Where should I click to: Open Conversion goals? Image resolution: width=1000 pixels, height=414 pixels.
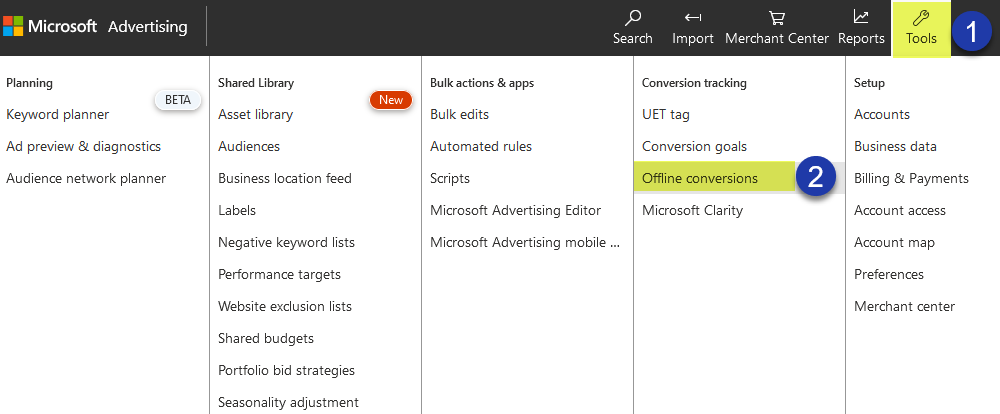[x=695, y=147]
